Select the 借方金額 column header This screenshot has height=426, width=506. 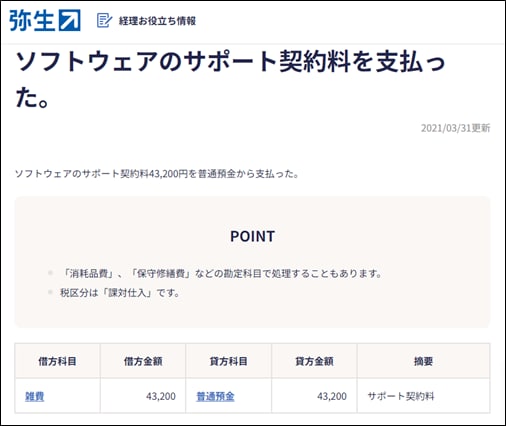pos(143,361)
